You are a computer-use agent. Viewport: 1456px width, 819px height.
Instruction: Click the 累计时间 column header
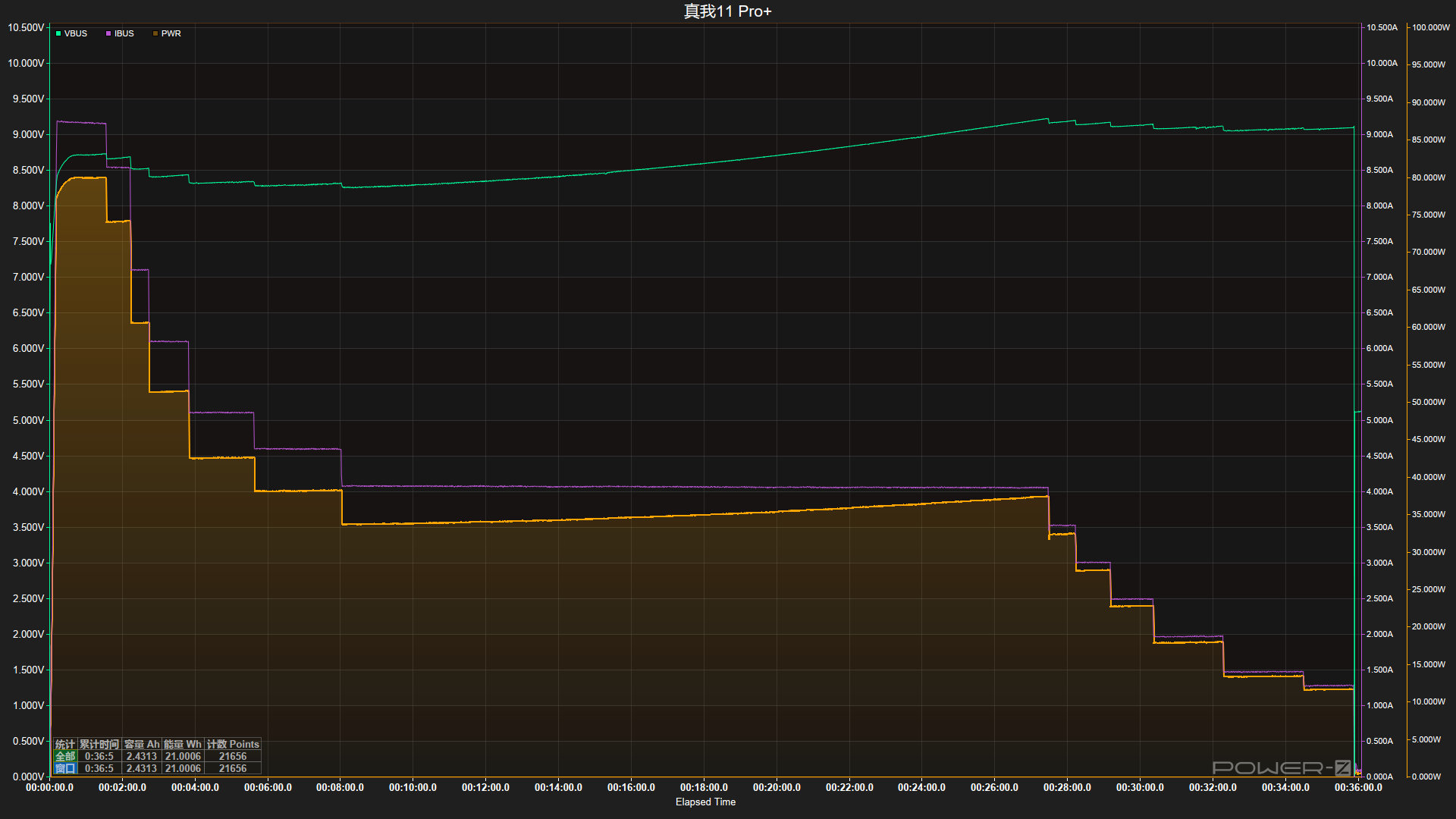(x=99, y=744)
